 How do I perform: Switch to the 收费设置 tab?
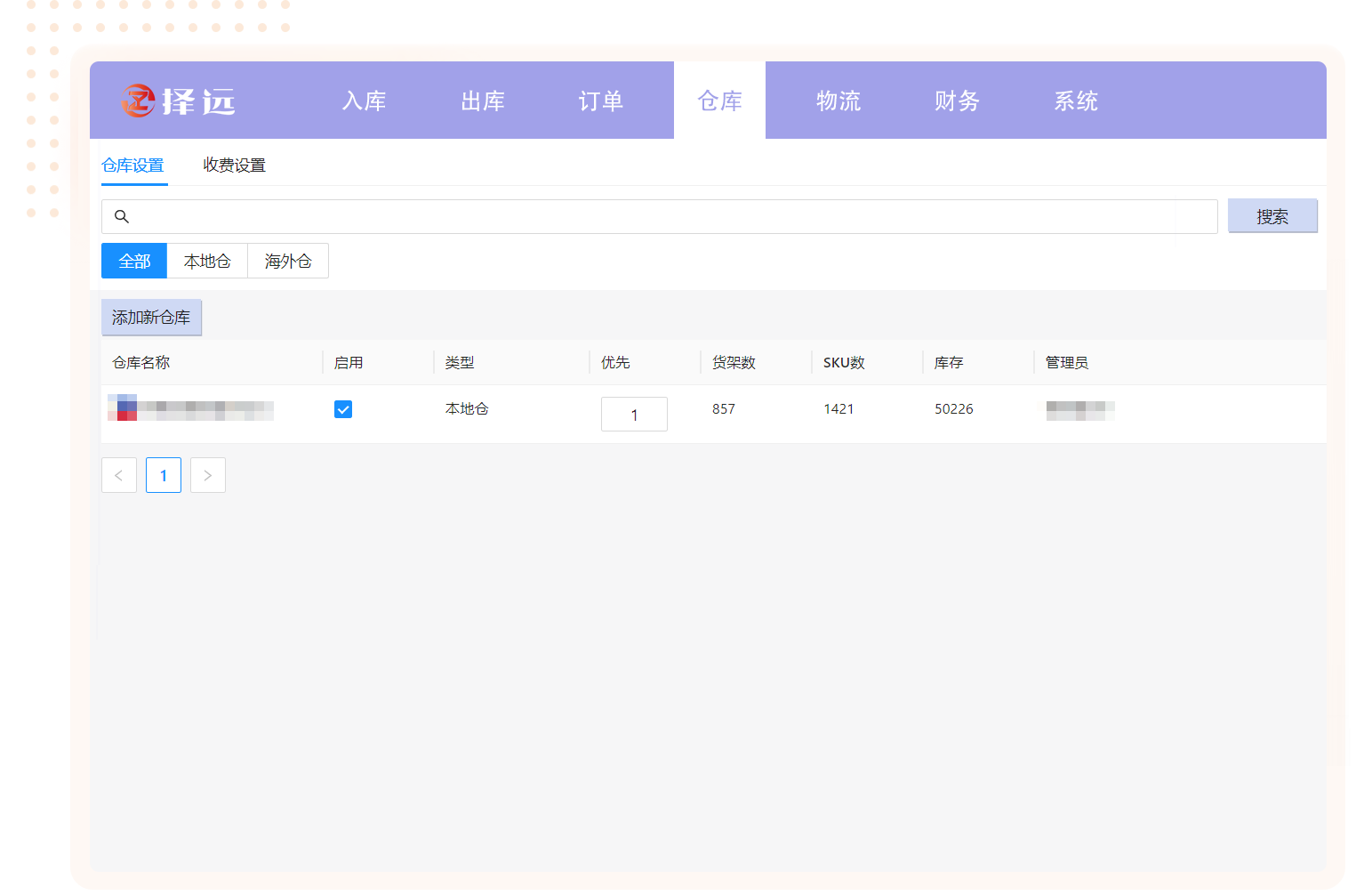(x=234, y=165)
